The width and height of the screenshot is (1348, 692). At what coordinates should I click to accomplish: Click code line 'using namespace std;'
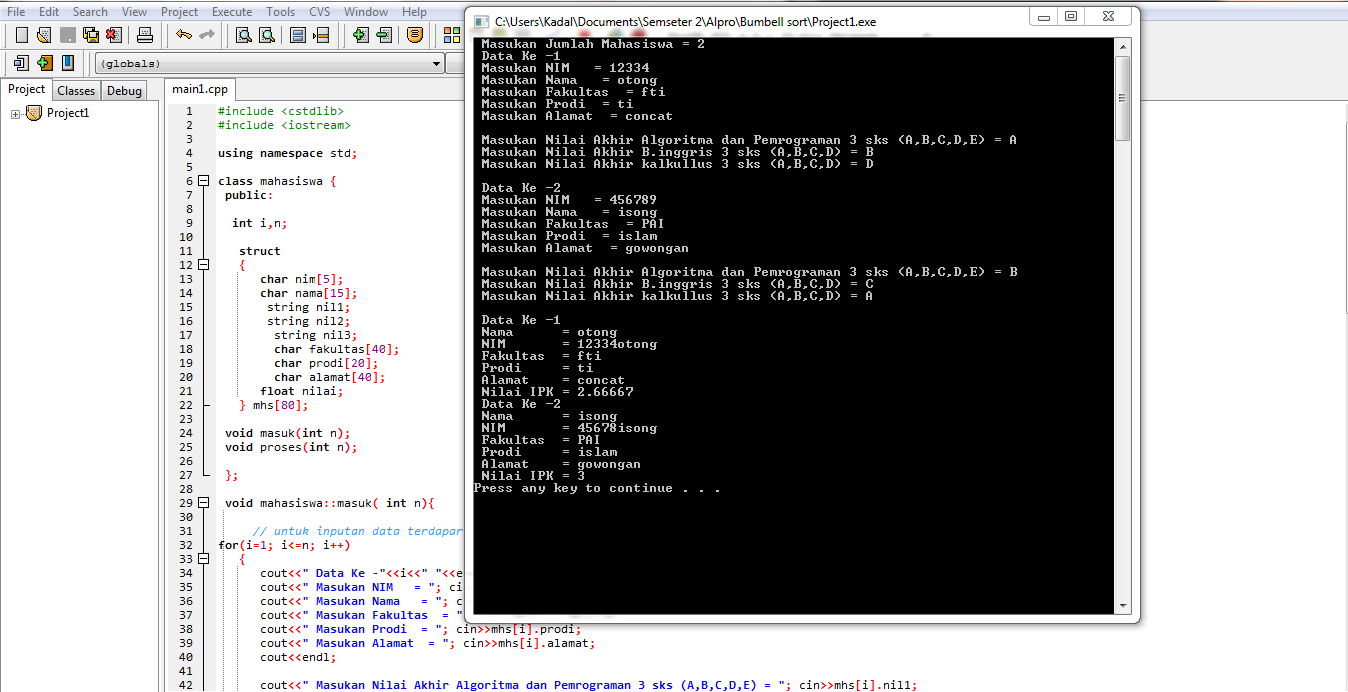(x=287, y=153)
